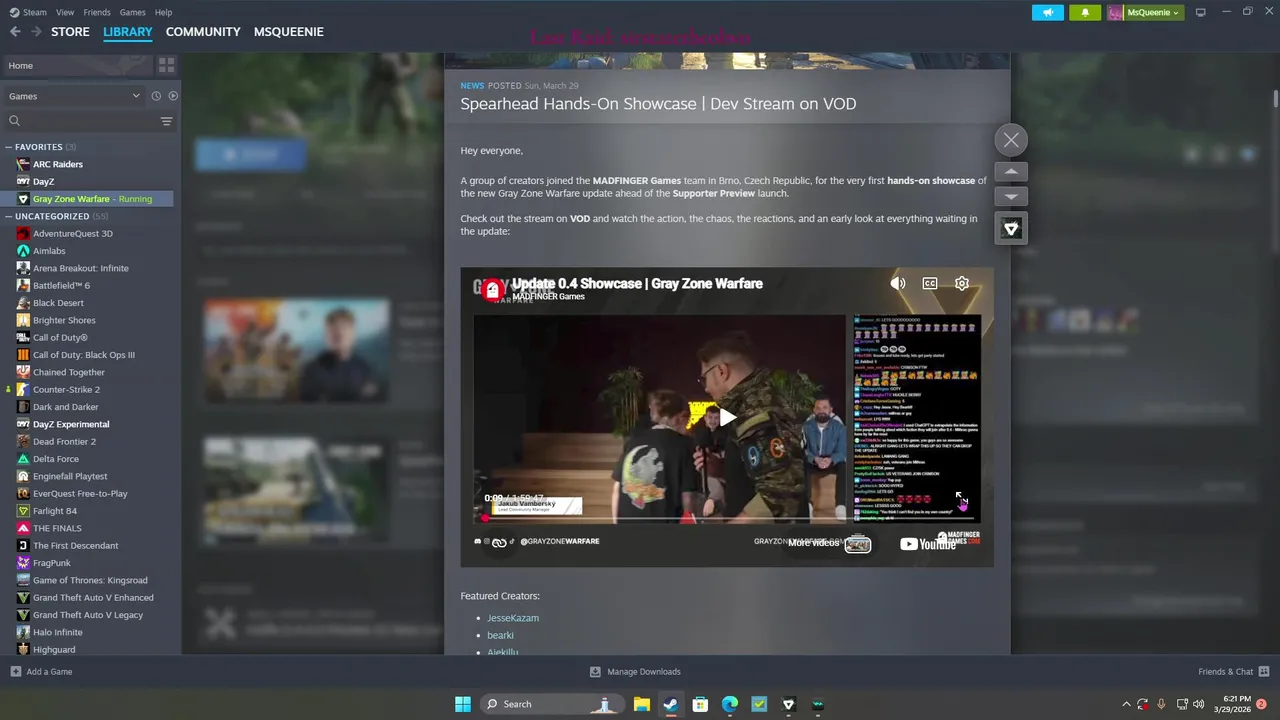Open the MsQueenie account dropdown
The image size is (1280, 720).
[1145, 12]
